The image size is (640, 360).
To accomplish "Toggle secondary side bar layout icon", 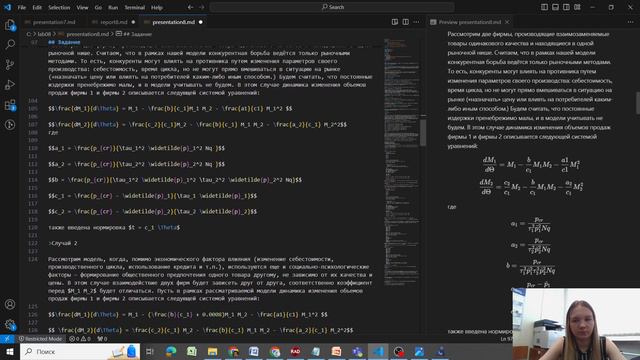I will click(x=566, y=7).
